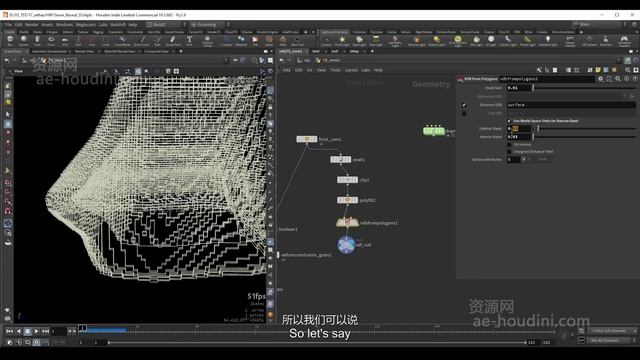
Task: Select the Sky Light shelf tool
Action: pos(476,40)
